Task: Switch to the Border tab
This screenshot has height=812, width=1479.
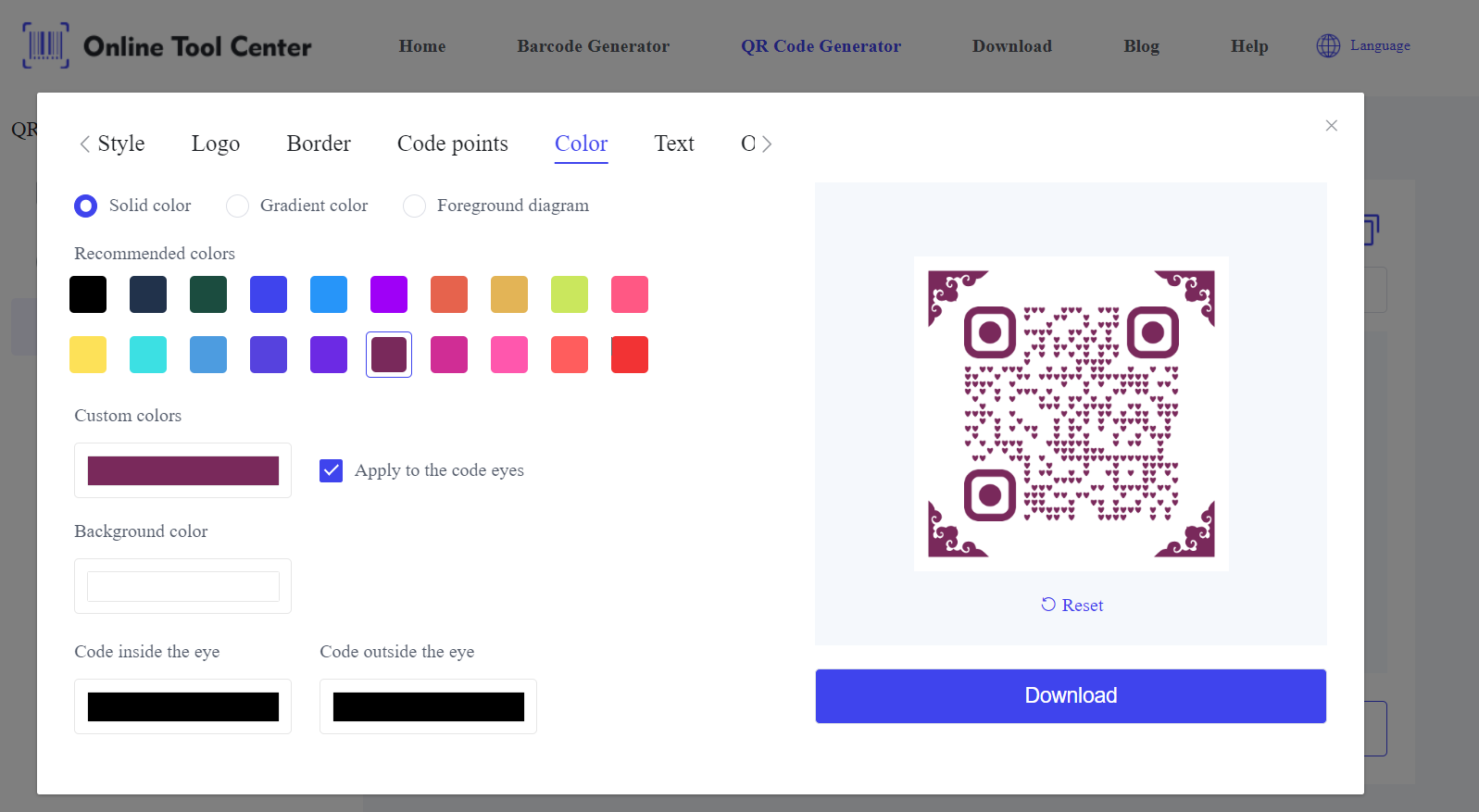Action: [319, 144]
